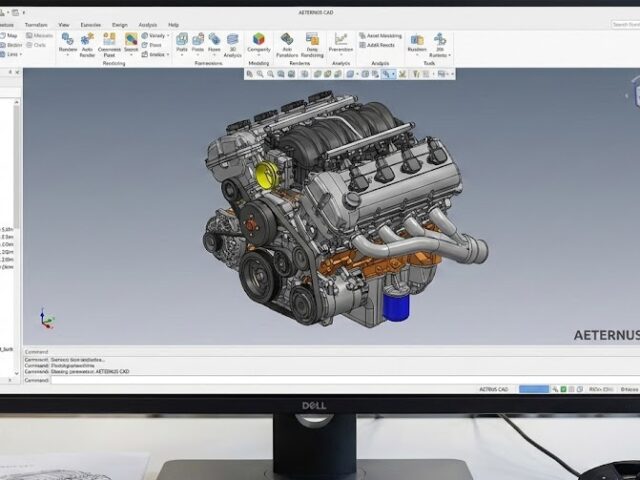Click the Bedinr button below Map

11,45
